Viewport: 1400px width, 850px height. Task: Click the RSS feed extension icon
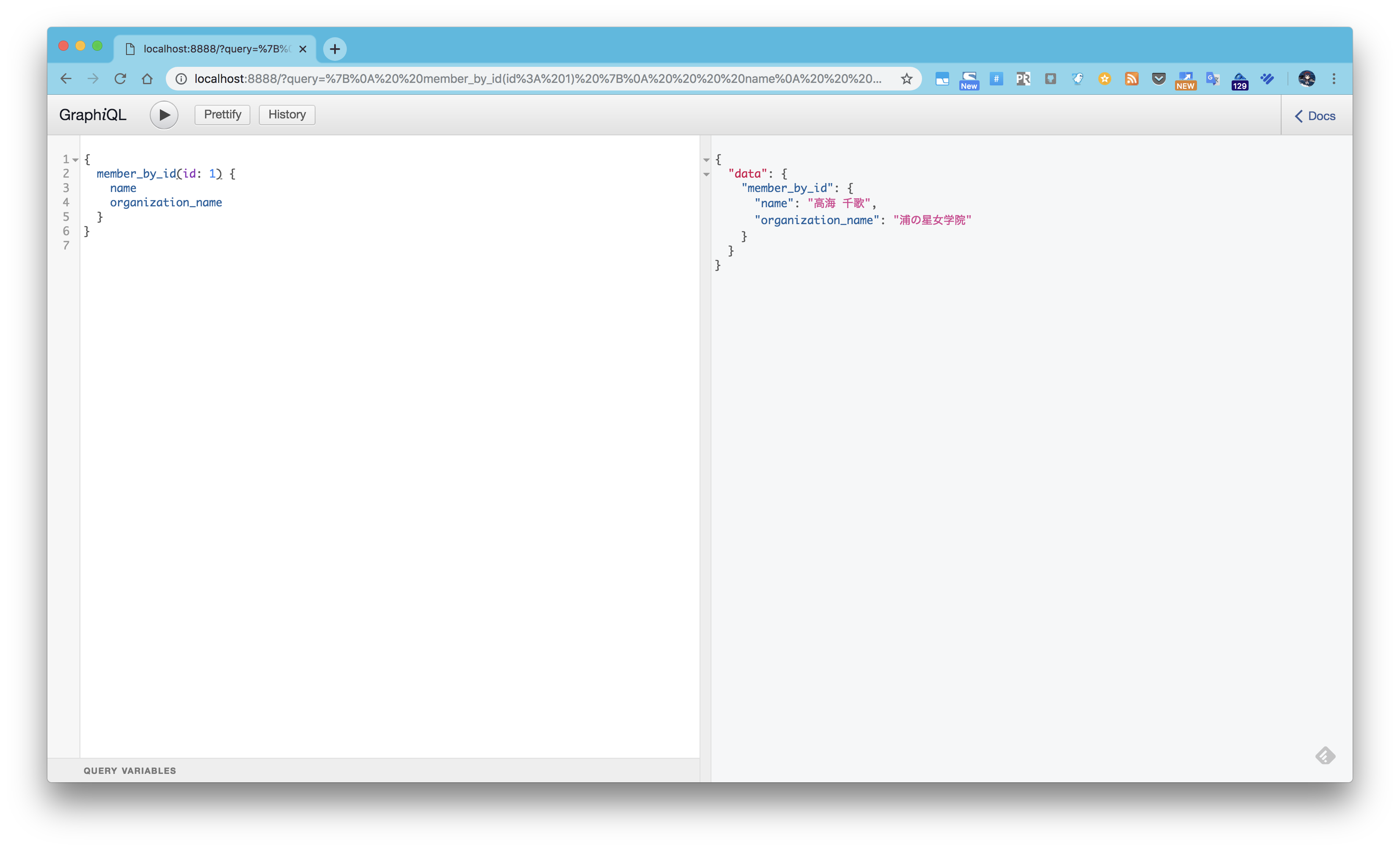point(1131,79)
